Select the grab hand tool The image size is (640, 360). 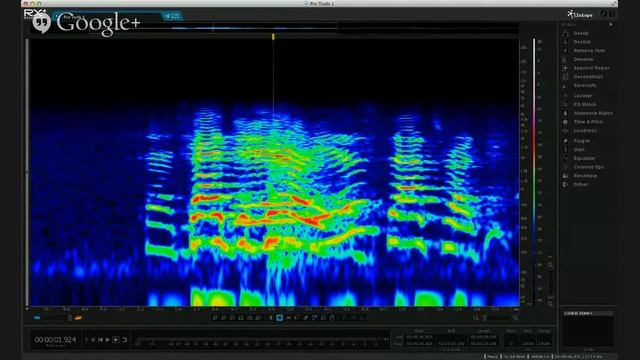(x=332, y=318)
